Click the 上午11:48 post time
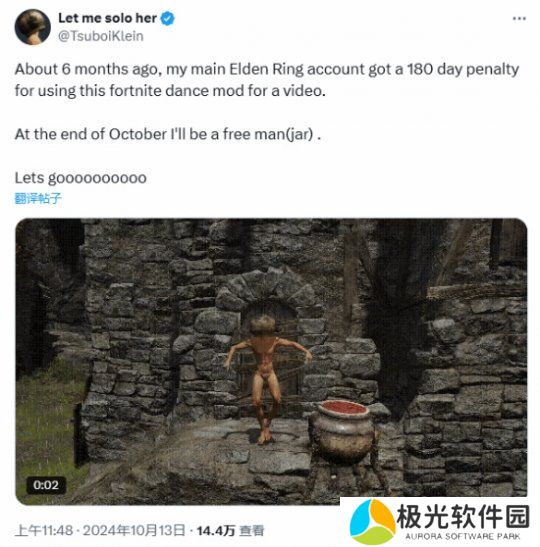 tap(44, 531)
